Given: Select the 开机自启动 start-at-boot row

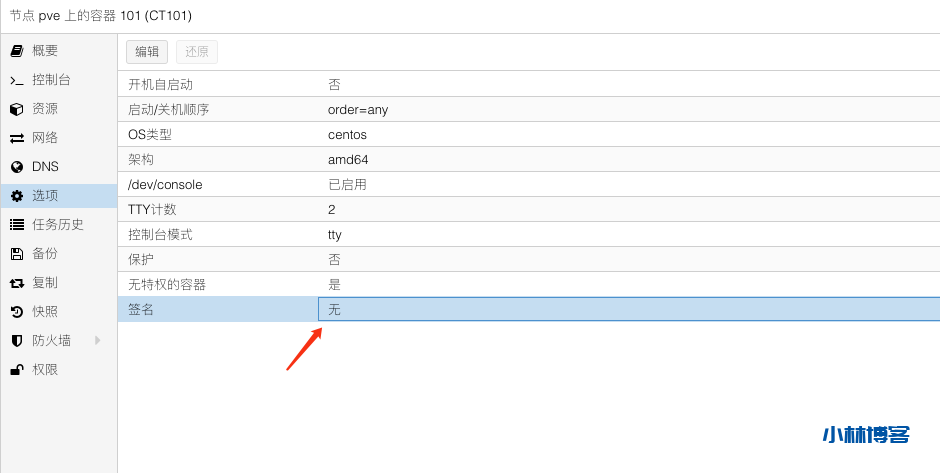Looking at the screenshot, I should pyautogui.click(x=528, y=85).
